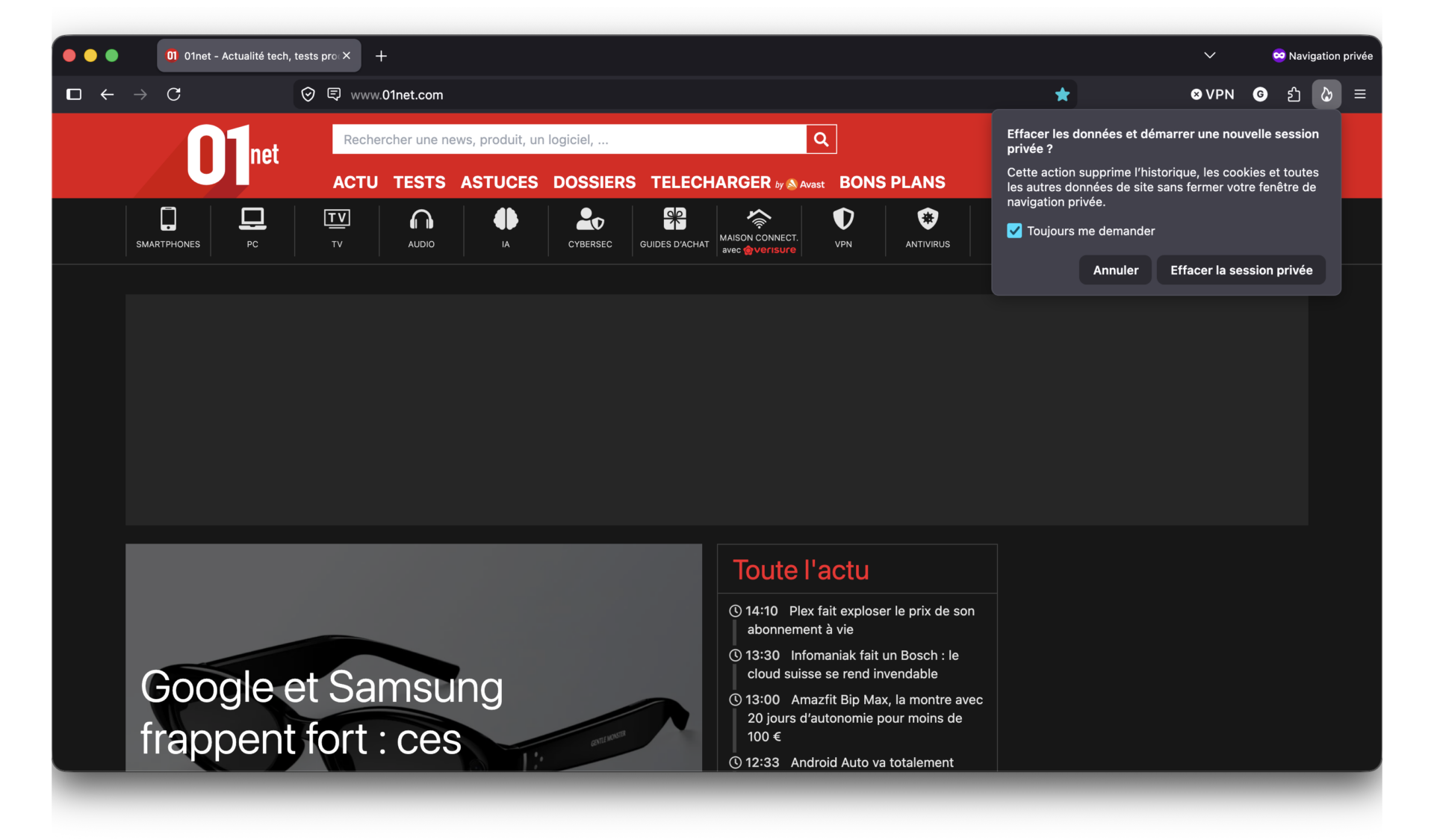Focus the site search field
The height and width of the screenshot is (840, 1434).
569,139
